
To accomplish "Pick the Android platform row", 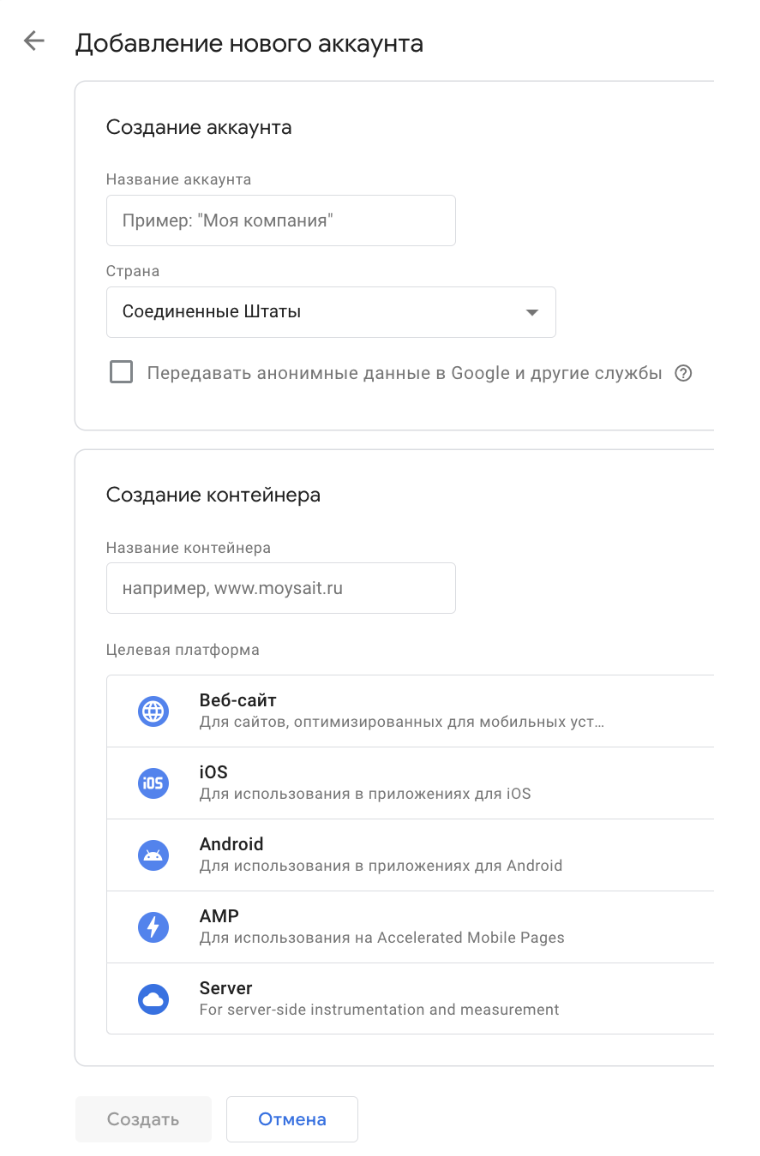I will tap(410, 855).
